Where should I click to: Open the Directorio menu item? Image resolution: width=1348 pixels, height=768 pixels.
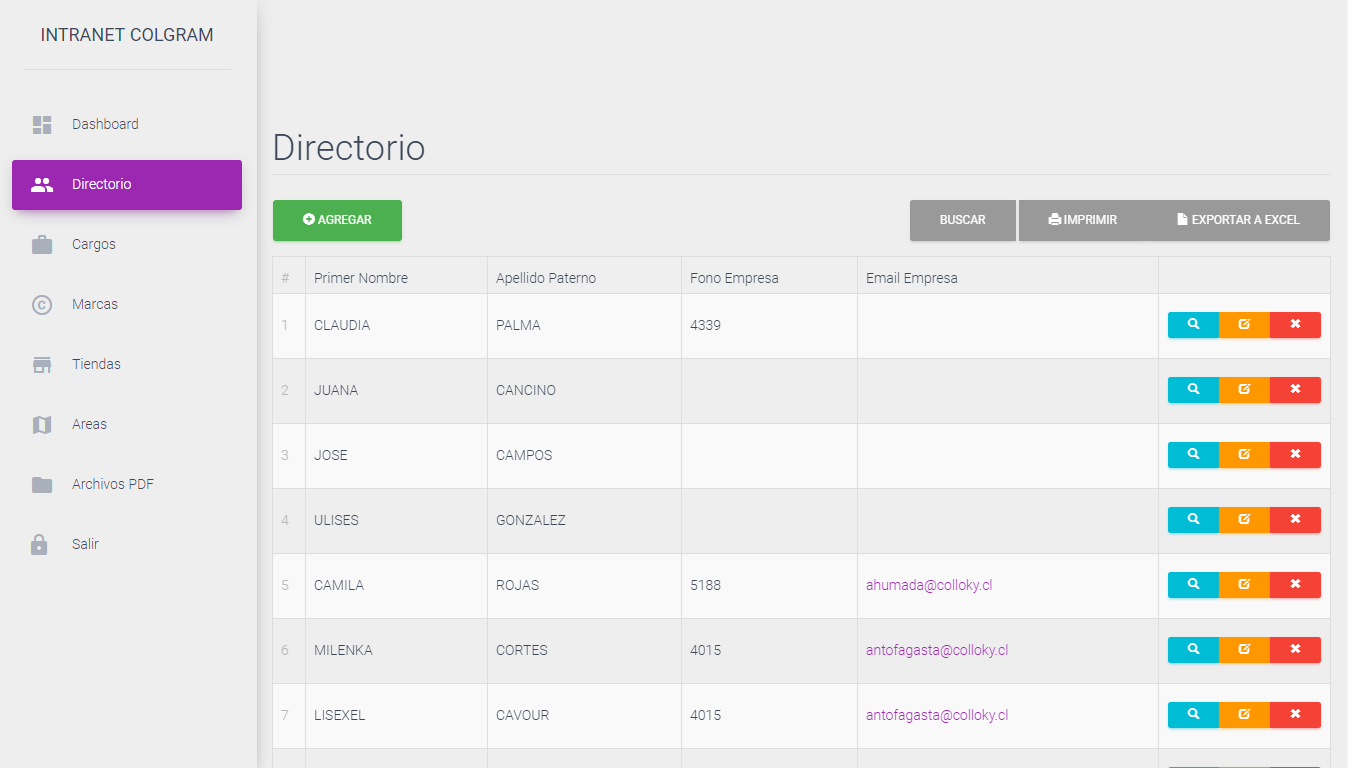tap(127, 185)
